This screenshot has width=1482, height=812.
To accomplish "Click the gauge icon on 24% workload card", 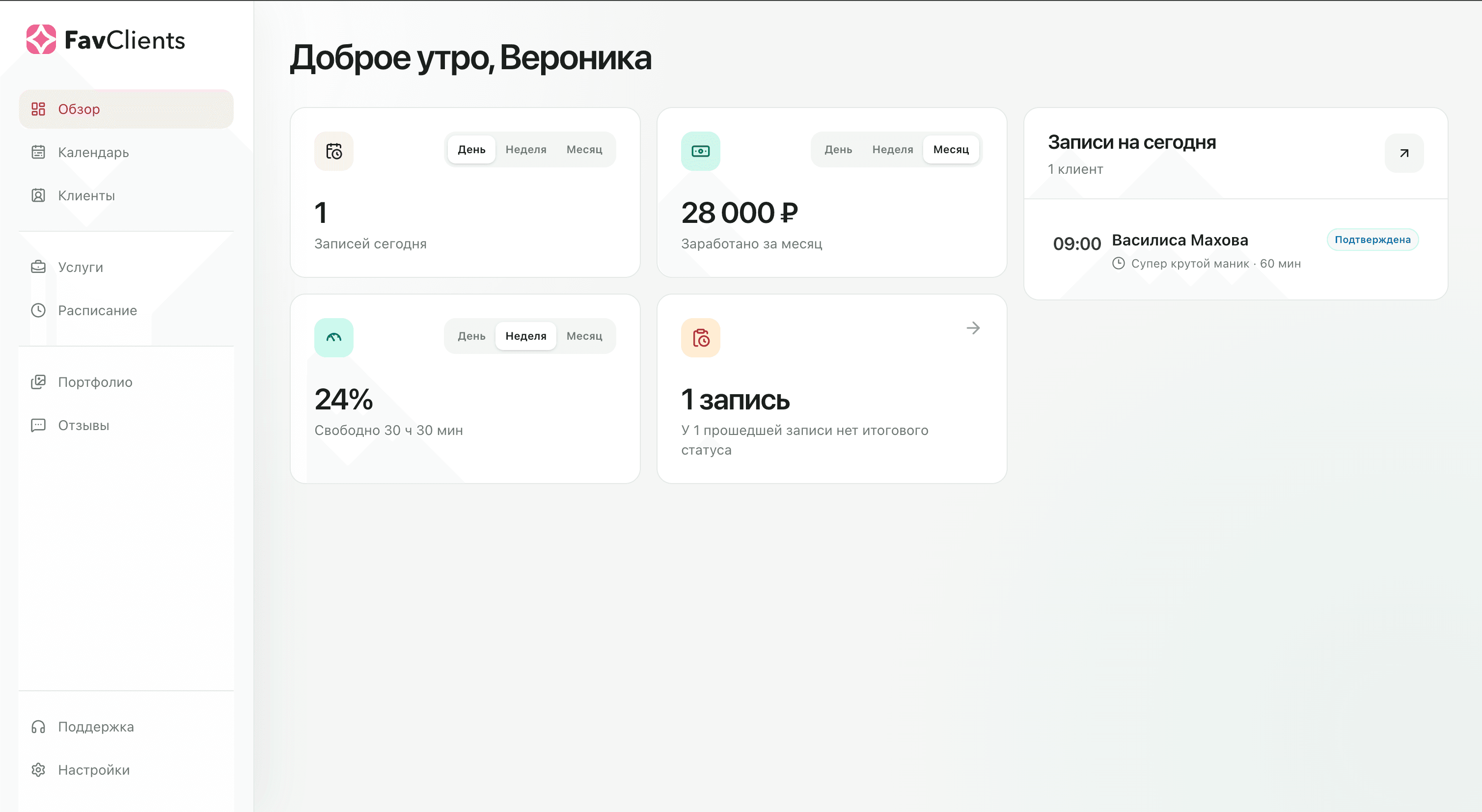I will 334,338.
